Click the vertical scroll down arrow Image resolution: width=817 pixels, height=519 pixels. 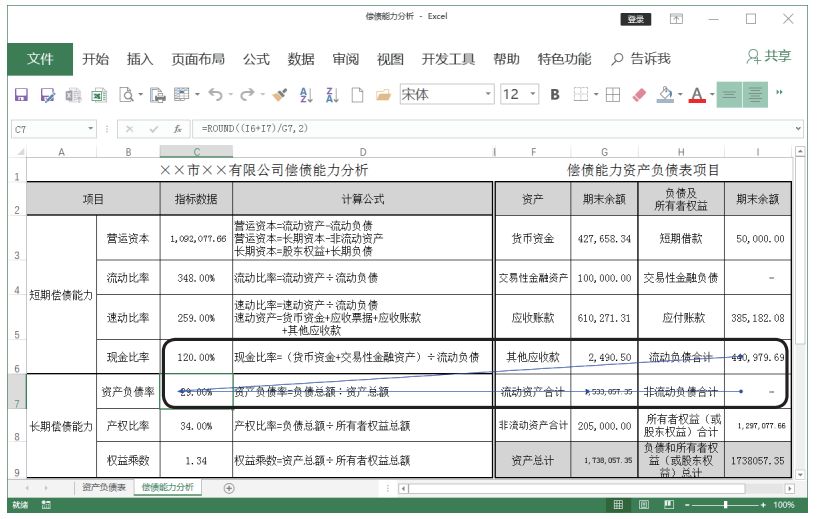pos(800,475)
